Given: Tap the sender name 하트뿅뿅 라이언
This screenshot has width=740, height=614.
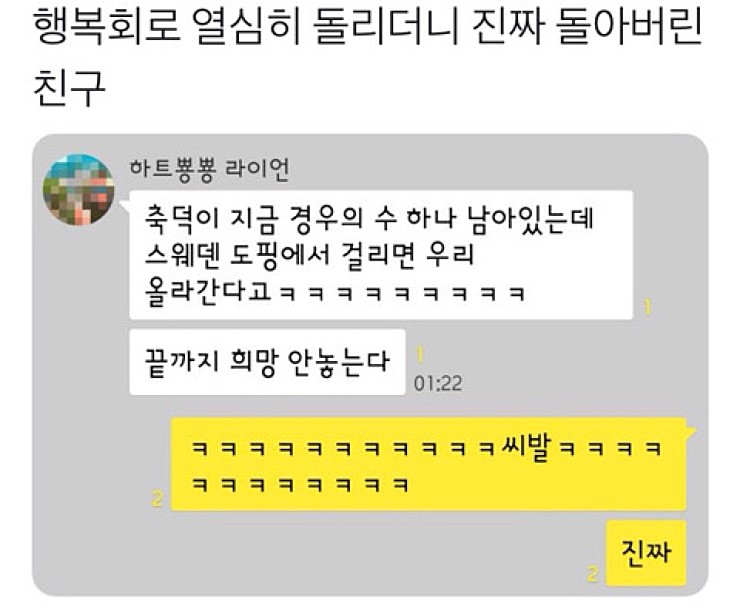Looking at the screenshot, I should coord(210,169).
